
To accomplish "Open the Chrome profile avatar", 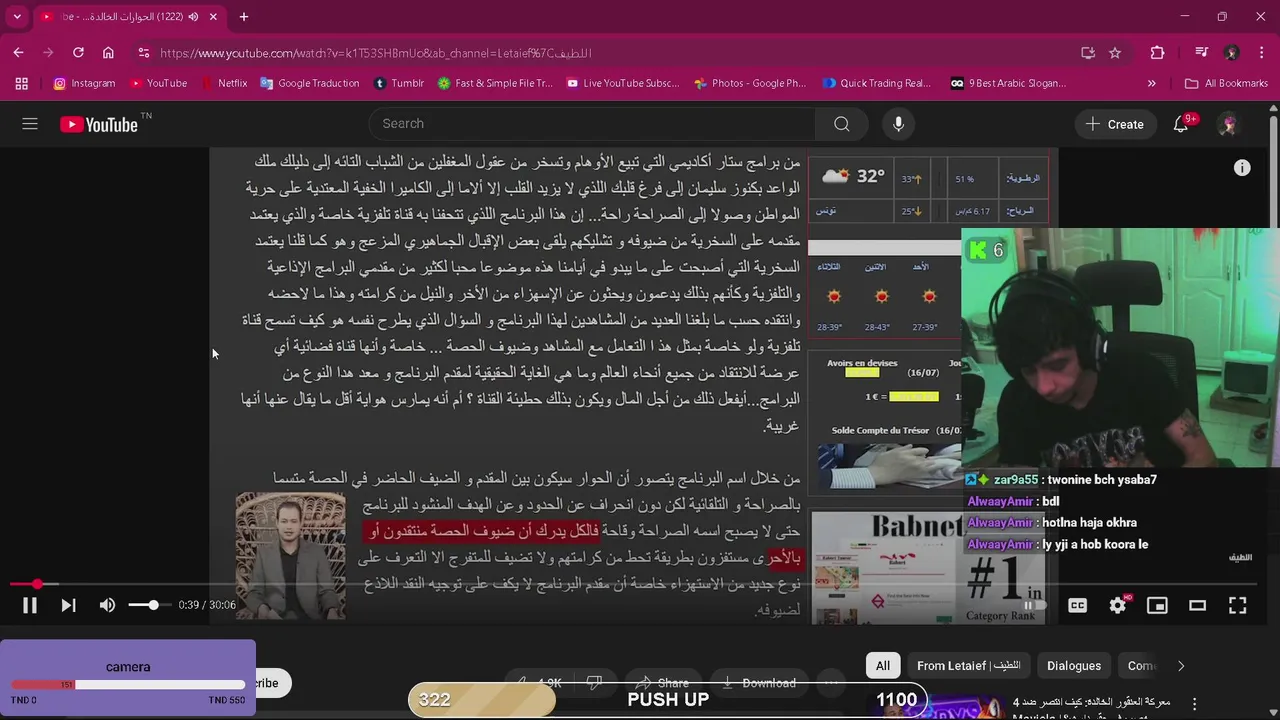I will click(1232, 53).
